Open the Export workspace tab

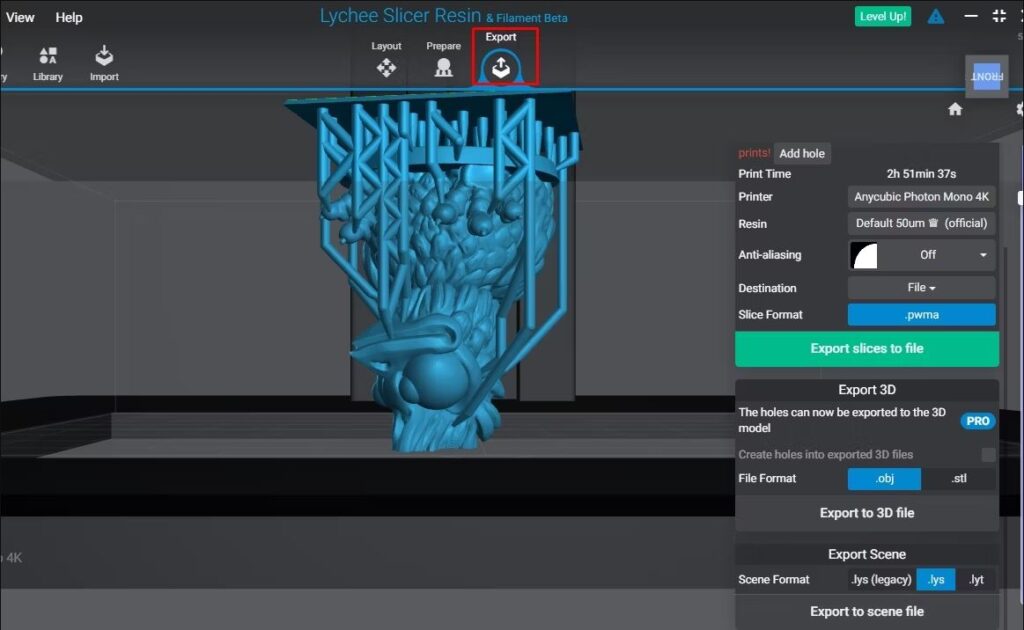pyautogui.click(x=501, y=57)
